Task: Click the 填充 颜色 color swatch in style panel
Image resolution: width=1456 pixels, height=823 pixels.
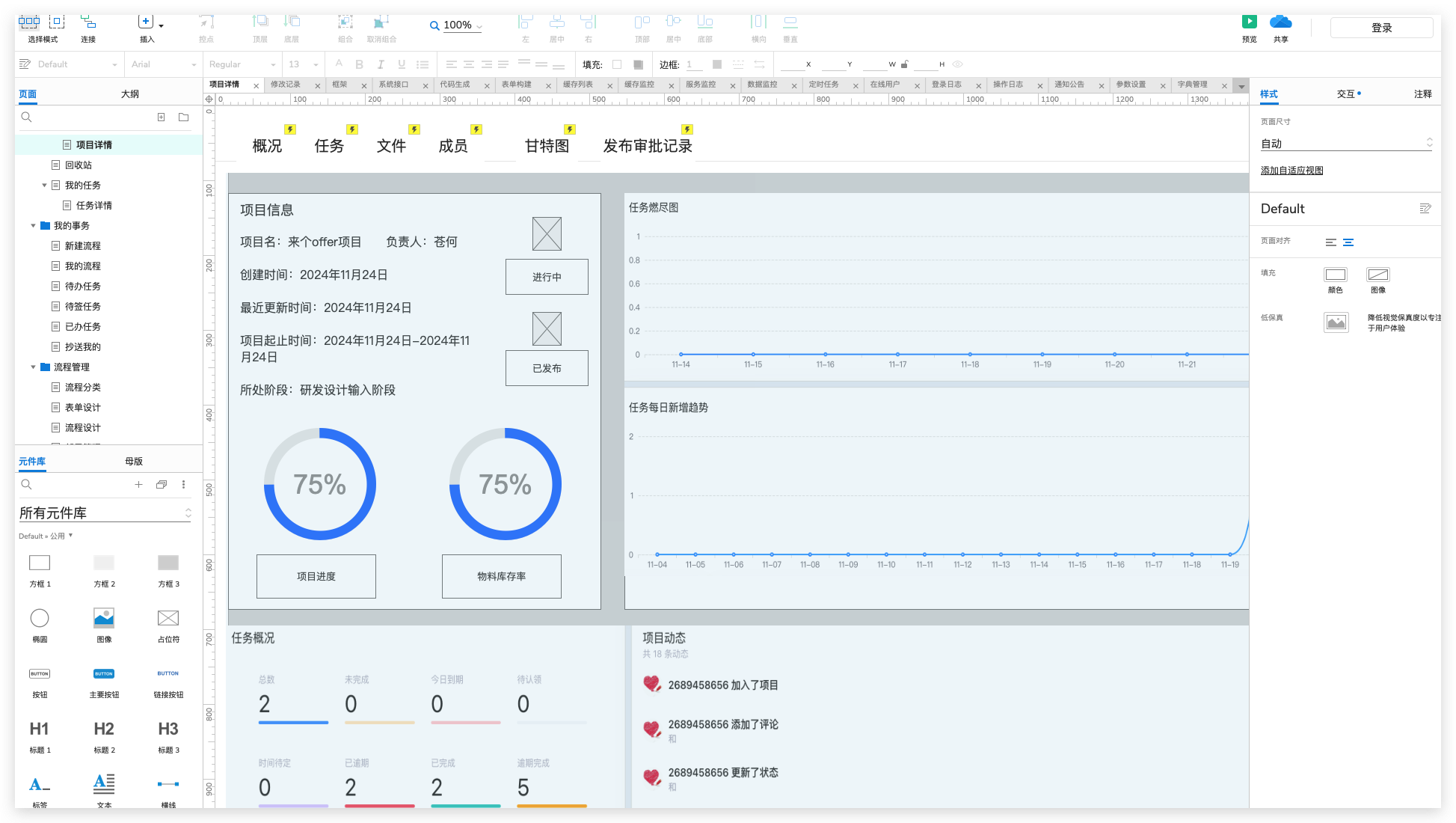Action: click(x=1336, y=275)
